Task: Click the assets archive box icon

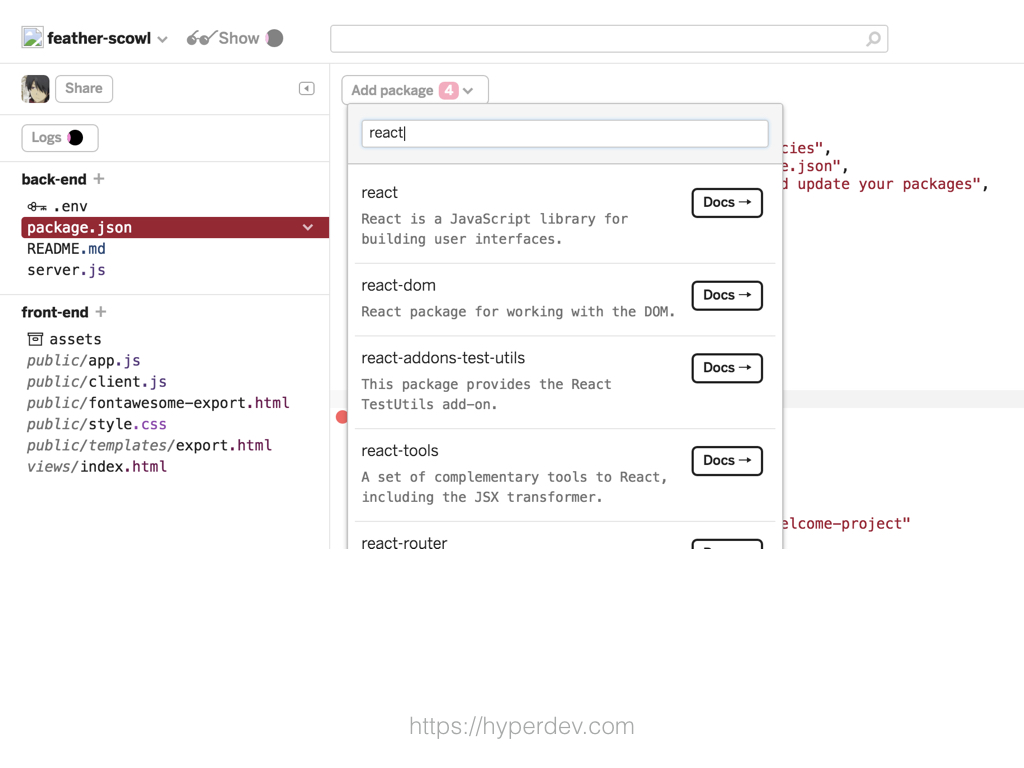Action: [x=35, y=339]
